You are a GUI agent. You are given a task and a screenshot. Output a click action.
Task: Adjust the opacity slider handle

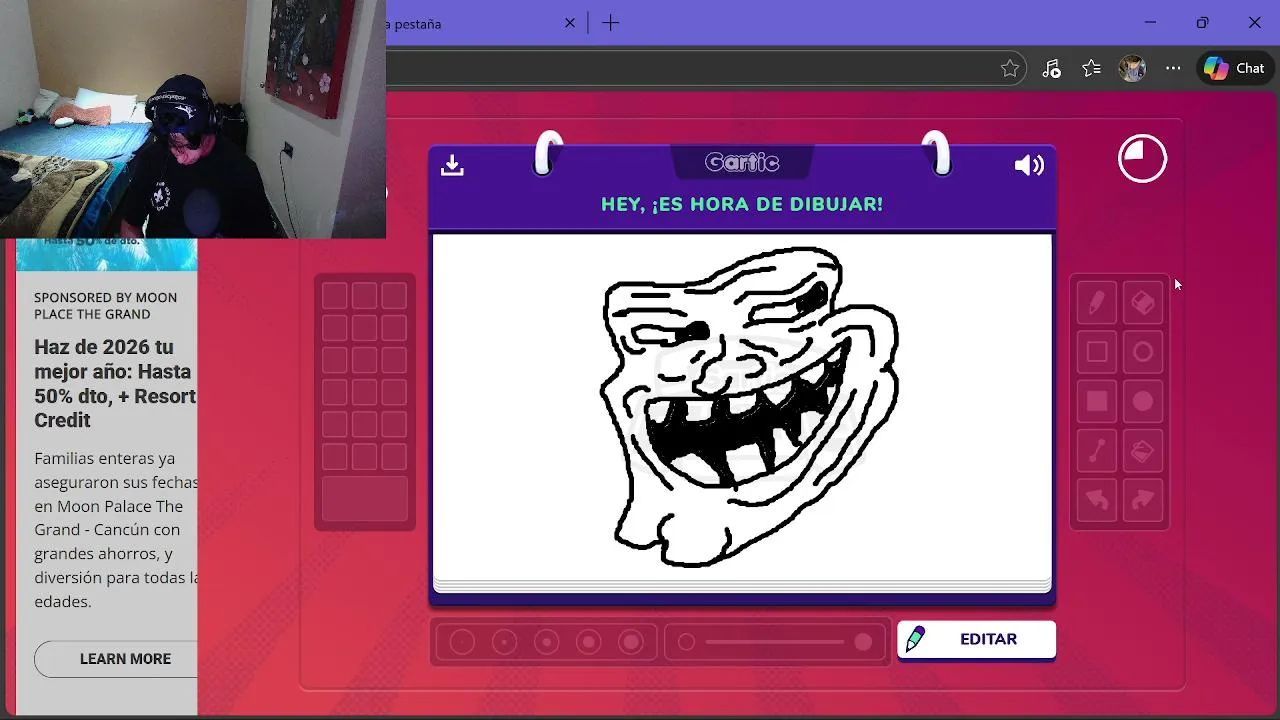(863, 642)
